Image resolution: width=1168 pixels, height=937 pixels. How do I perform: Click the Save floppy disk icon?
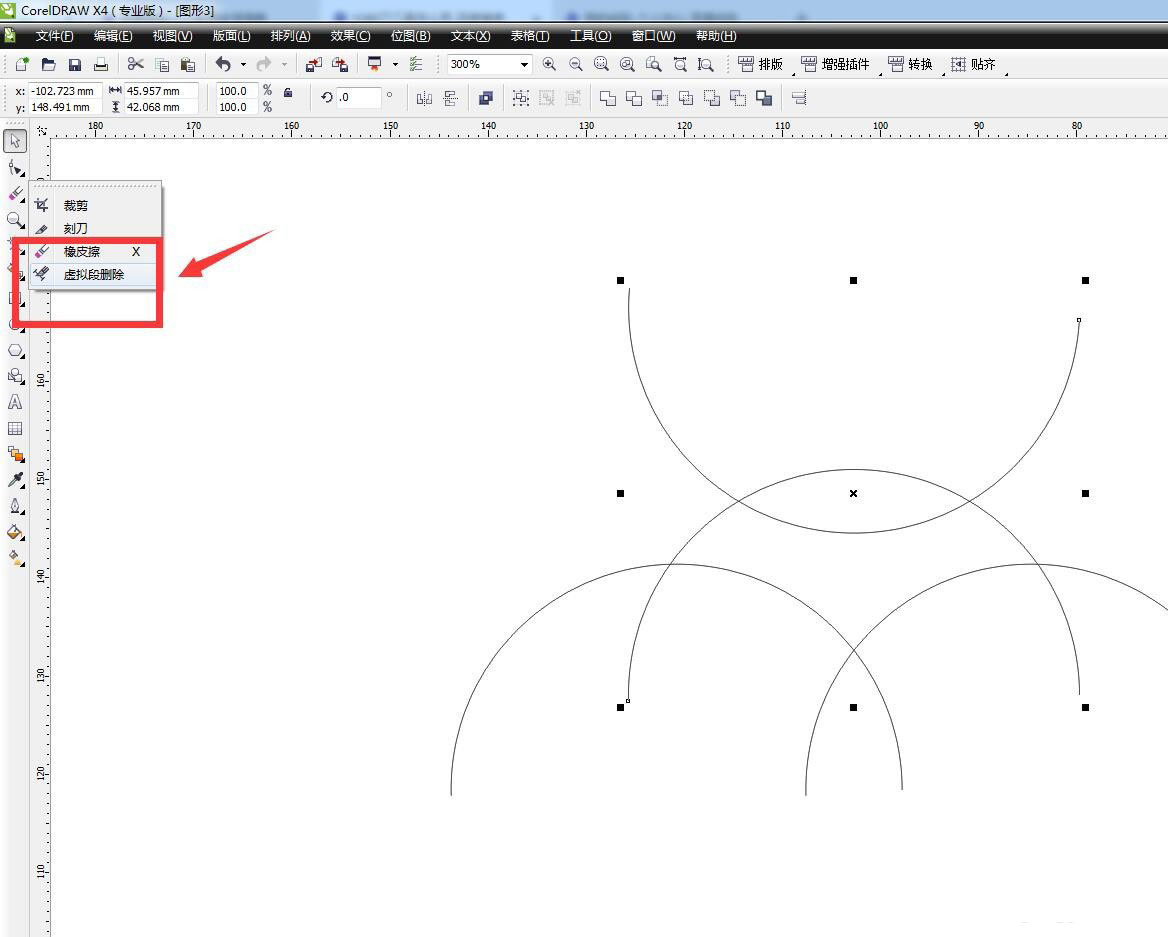coord(75,64)
